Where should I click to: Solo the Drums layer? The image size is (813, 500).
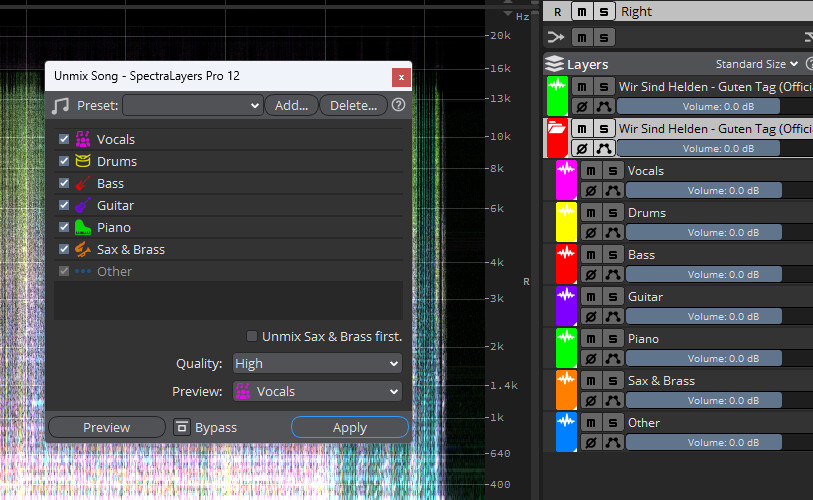[x=612, y=213]
